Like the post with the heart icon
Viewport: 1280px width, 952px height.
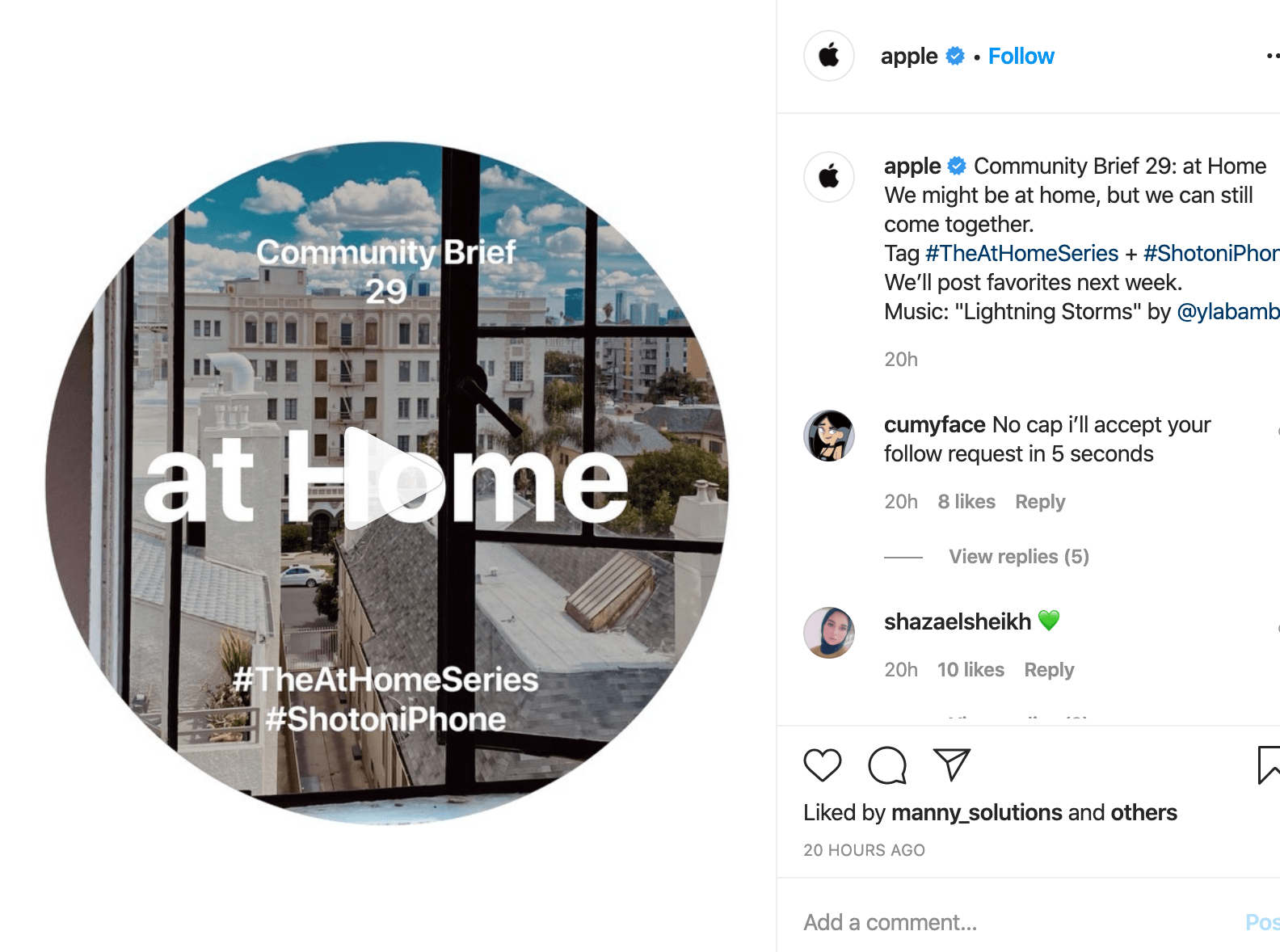pos(823,765)
